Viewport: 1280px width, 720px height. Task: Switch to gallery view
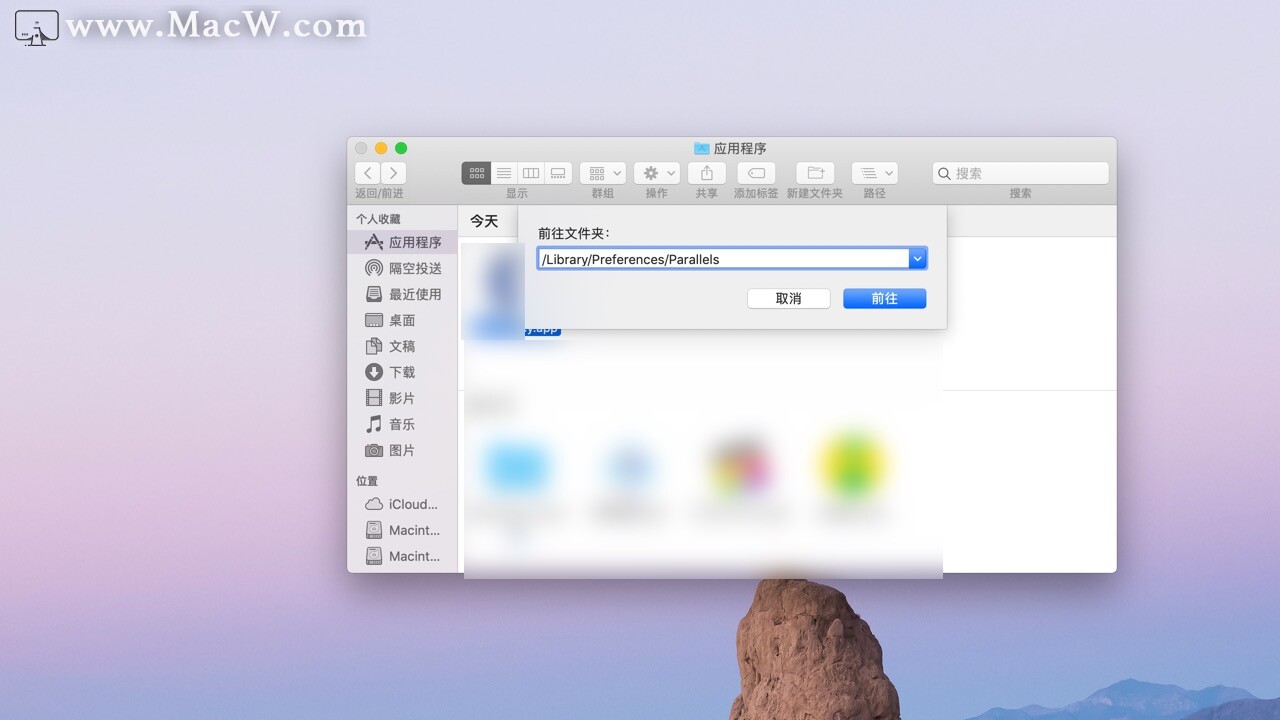coord(558,173)
